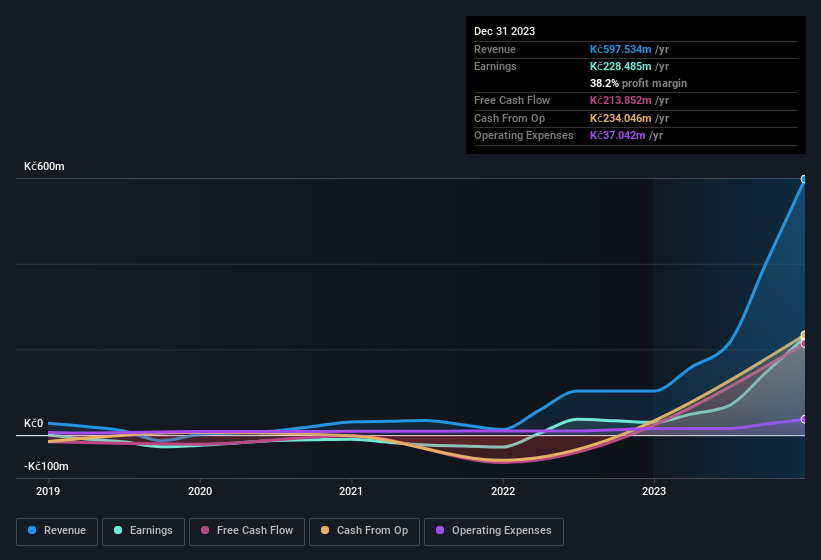Toggle the Earnings legend button
Image resolution: width=821 pixels, height=560 pixels.
click(x=143, y=531)
